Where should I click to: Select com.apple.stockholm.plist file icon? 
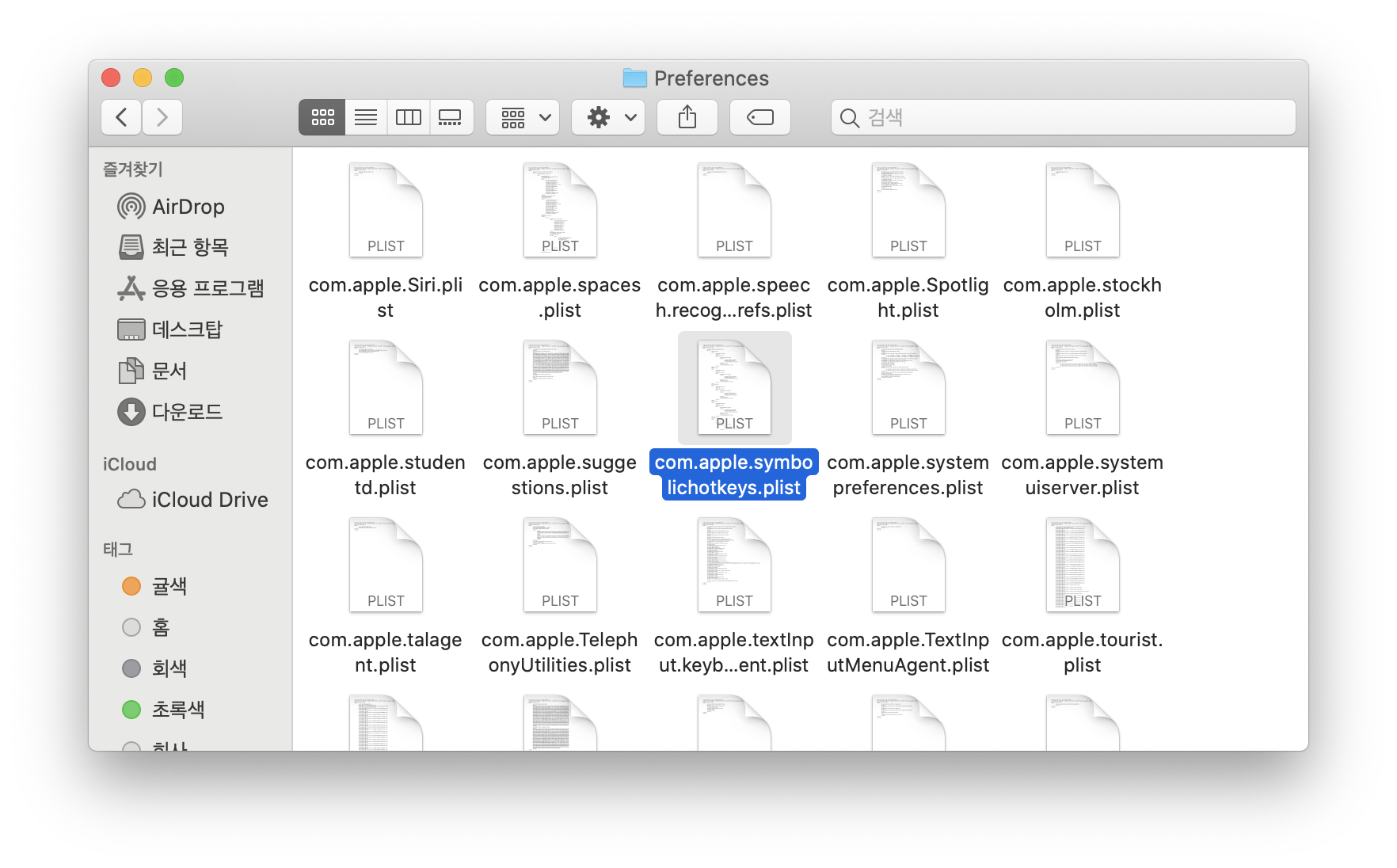(1083, 210)
